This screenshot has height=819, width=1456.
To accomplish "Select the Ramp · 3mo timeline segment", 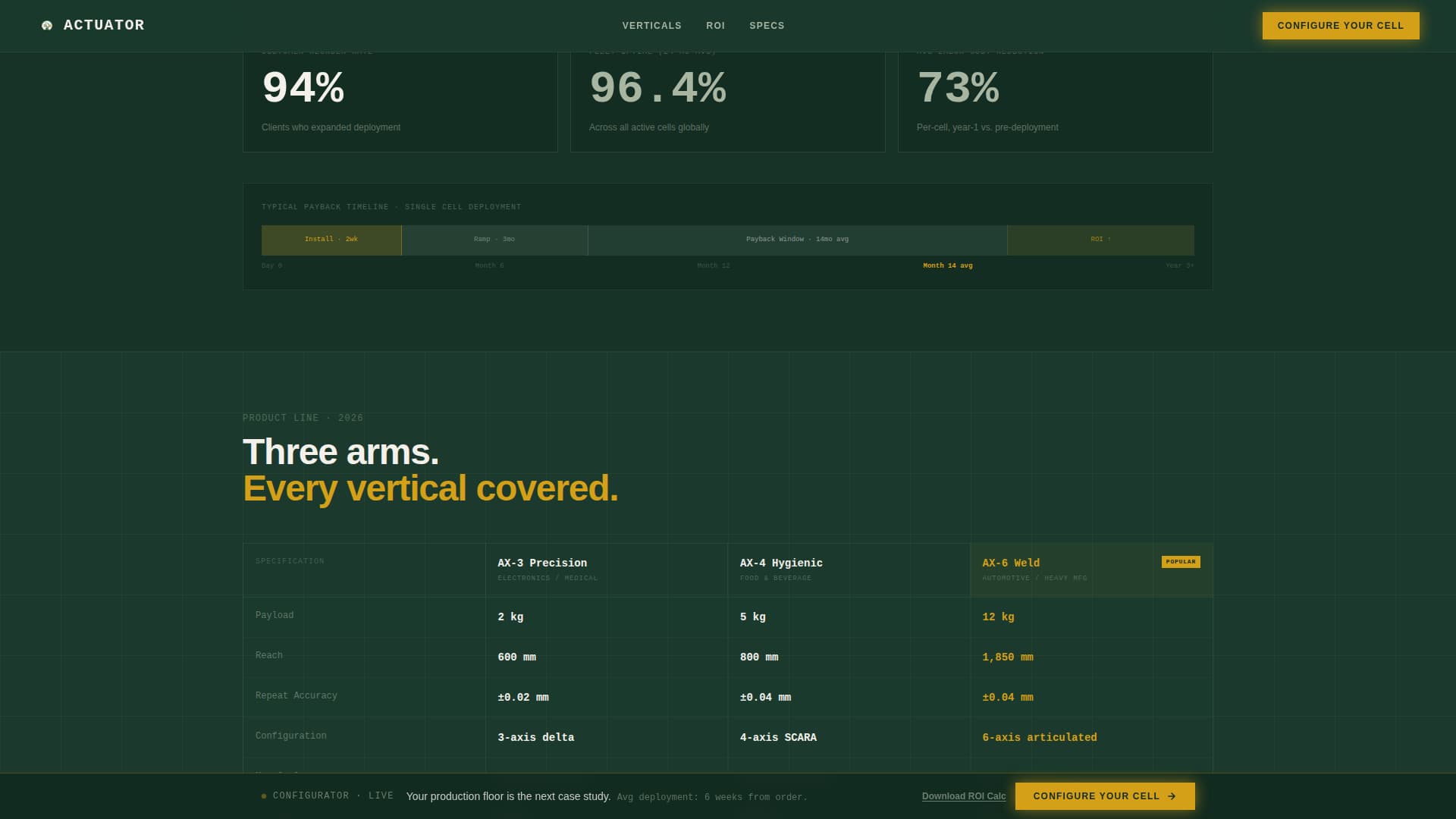I will (494, 240).
